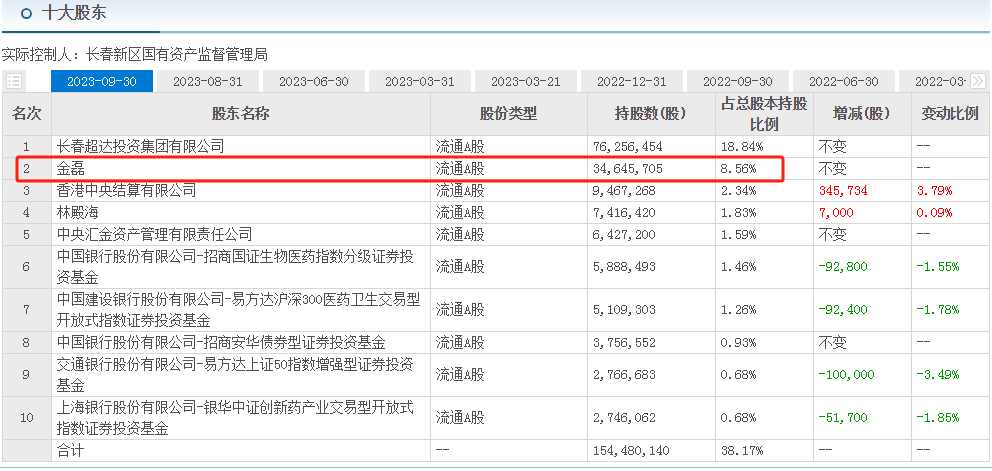
Task: Click the 8.56% holding ratio
Action: [738, 169]
